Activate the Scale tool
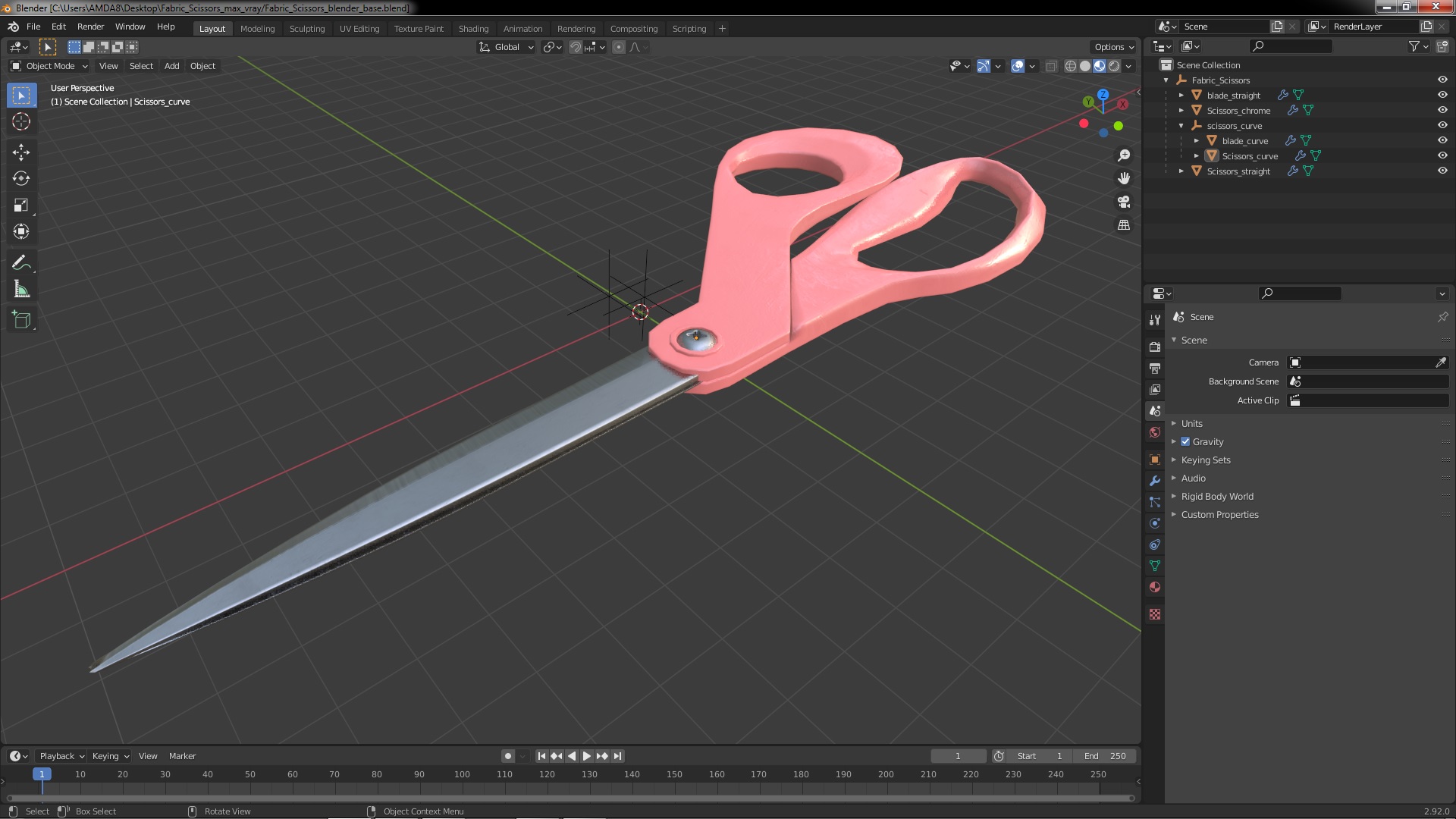Viewport: 1456px width, 819px height. (21, 205)
